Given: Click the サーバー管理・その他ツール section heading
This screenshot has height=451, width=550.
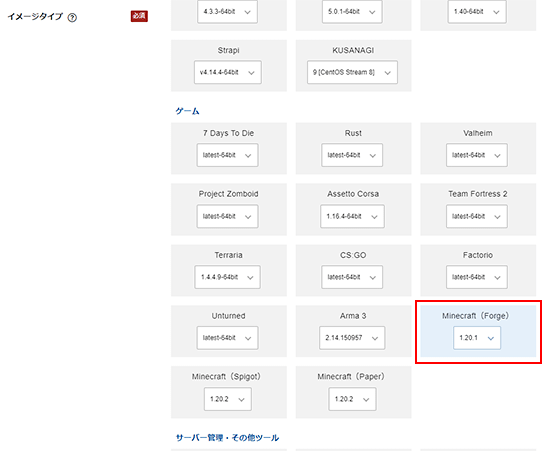Looking at the screenshot, I should tap(227, 438).
